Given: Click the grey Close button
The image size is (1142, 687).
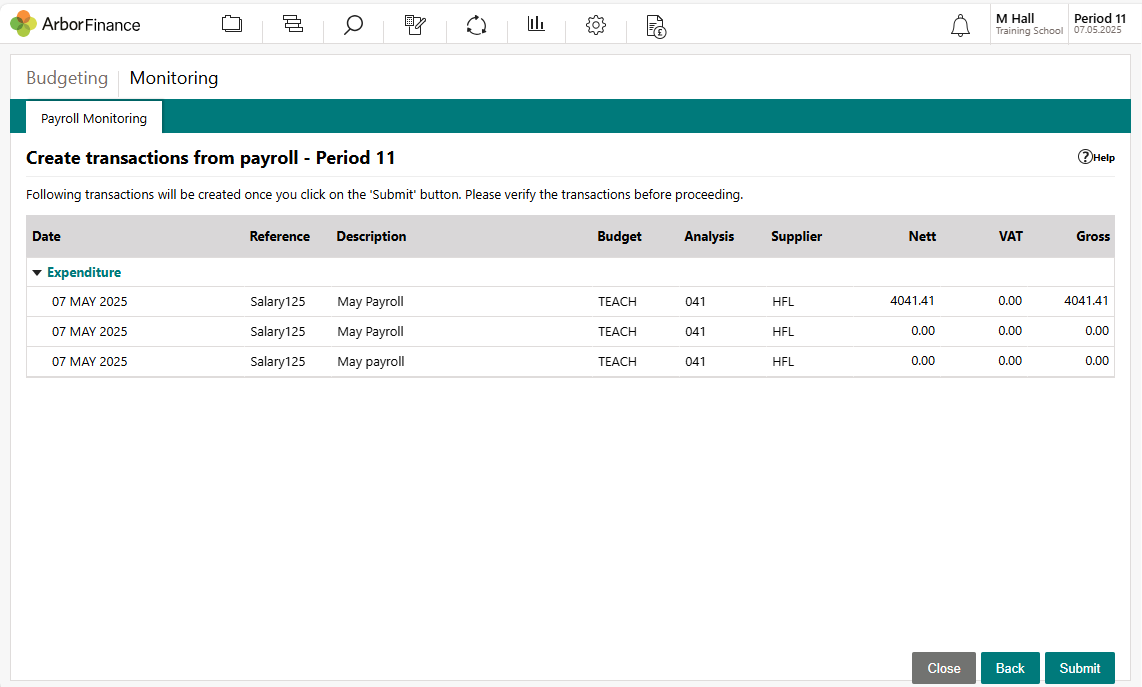Looking at the screenshot, I should (x=943, y=668).
